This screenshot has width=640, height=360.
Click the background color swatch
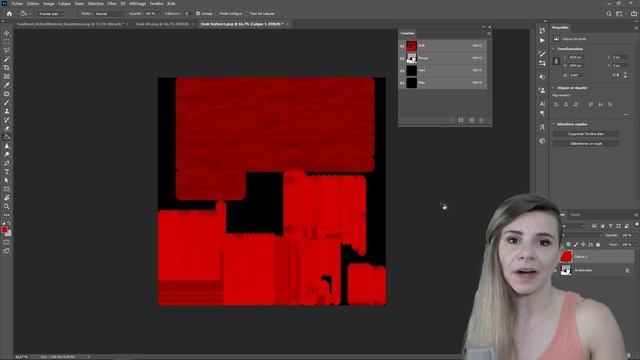tap(9, 234)
